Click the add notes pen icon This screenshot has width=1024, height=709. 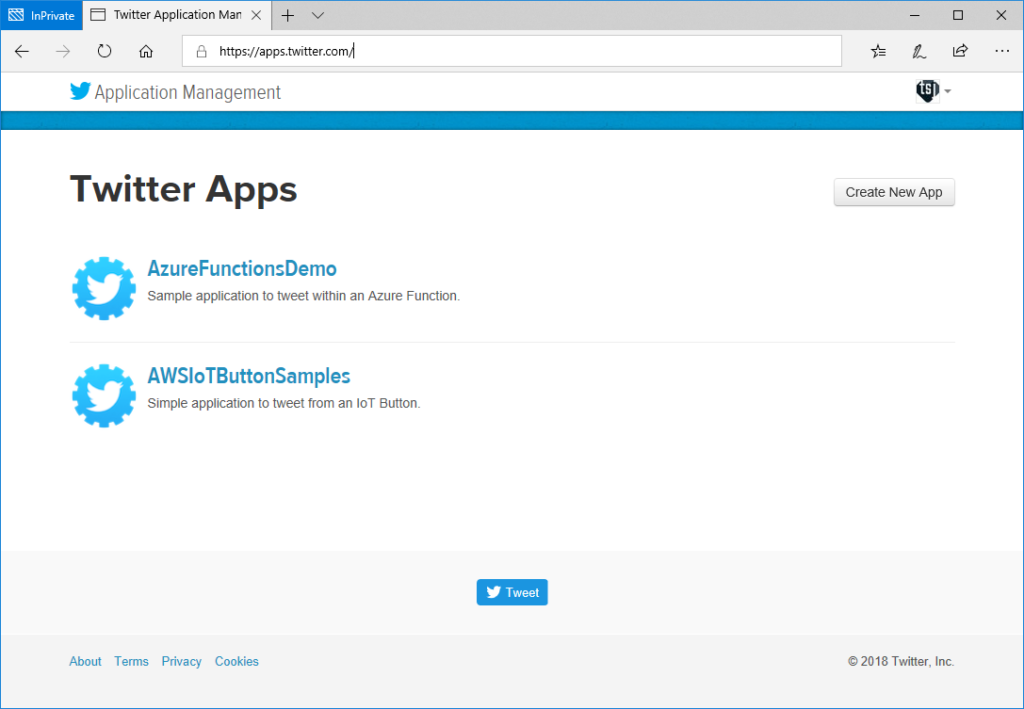pyautogui.click(x=919, y=51)
